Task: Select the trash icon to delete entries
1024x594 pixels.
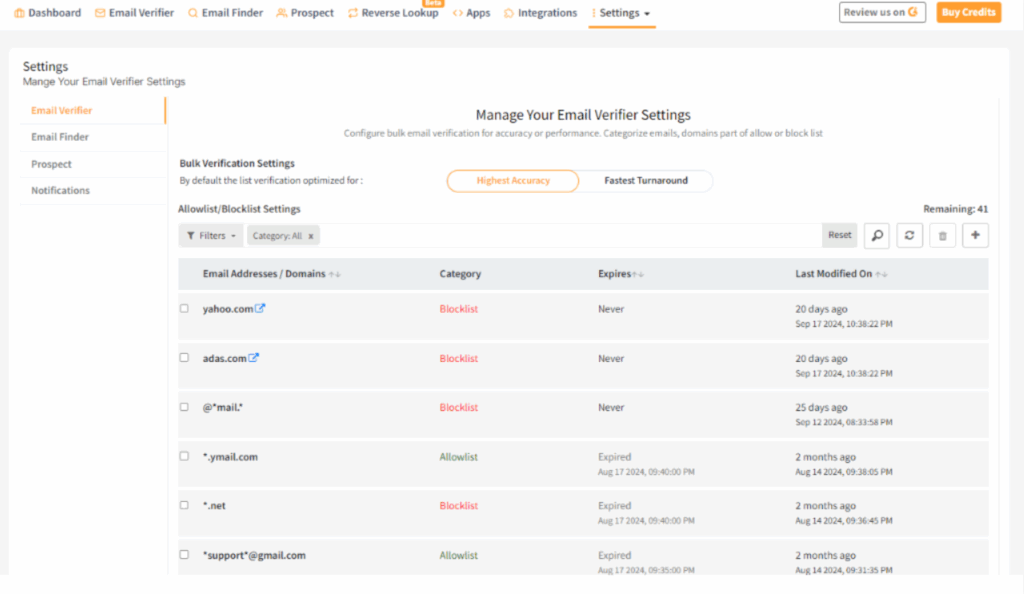Action: (942, 235)
